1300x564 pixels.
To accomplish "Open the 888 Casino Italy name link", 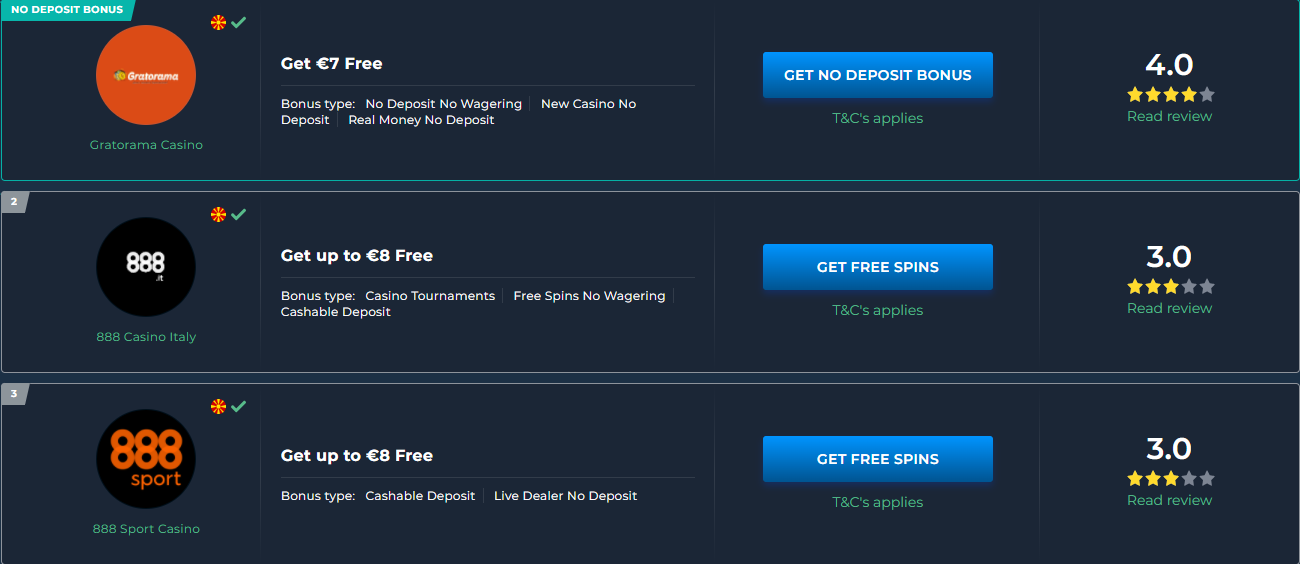I will click(146, 337).
